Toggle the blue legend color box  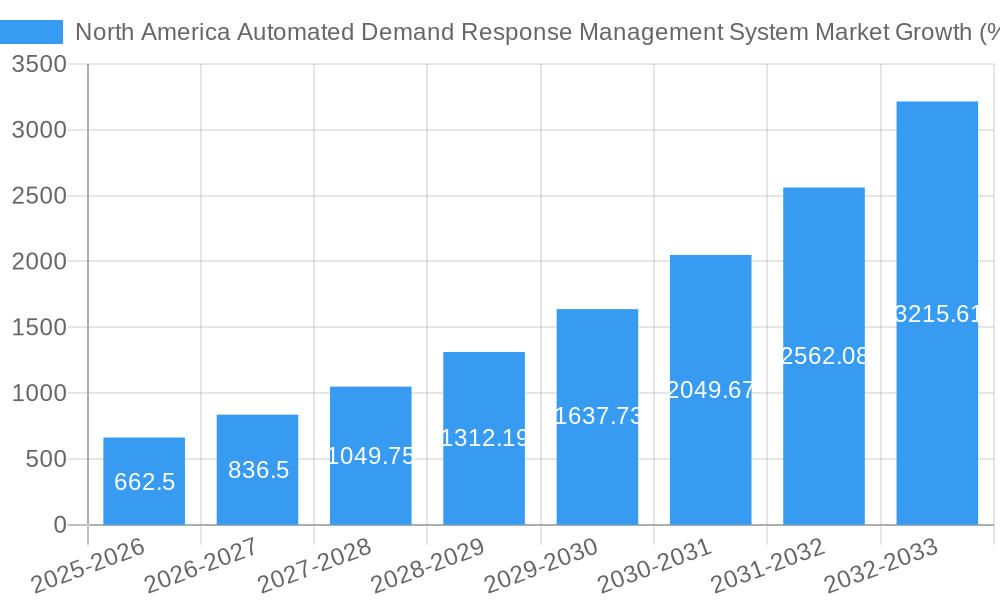point(31,32)
